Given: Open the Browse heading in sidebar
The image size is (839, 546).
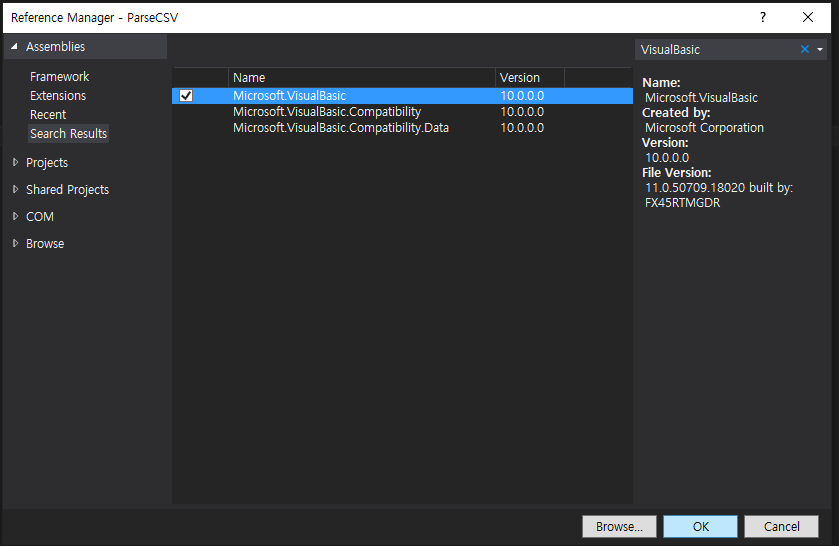Looking at the screenshot, I should pos(45,244).
